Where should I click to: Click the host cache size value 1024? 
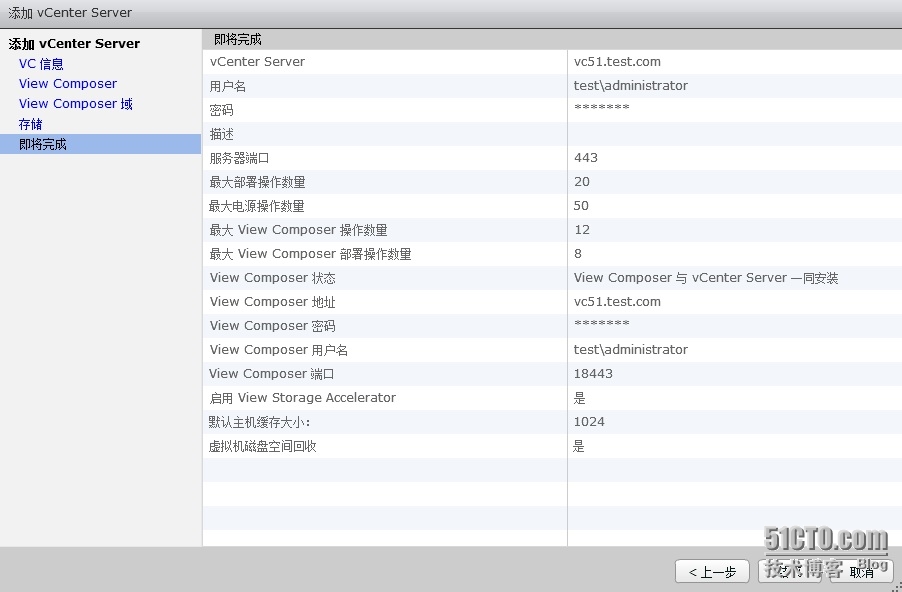[589, 422]
